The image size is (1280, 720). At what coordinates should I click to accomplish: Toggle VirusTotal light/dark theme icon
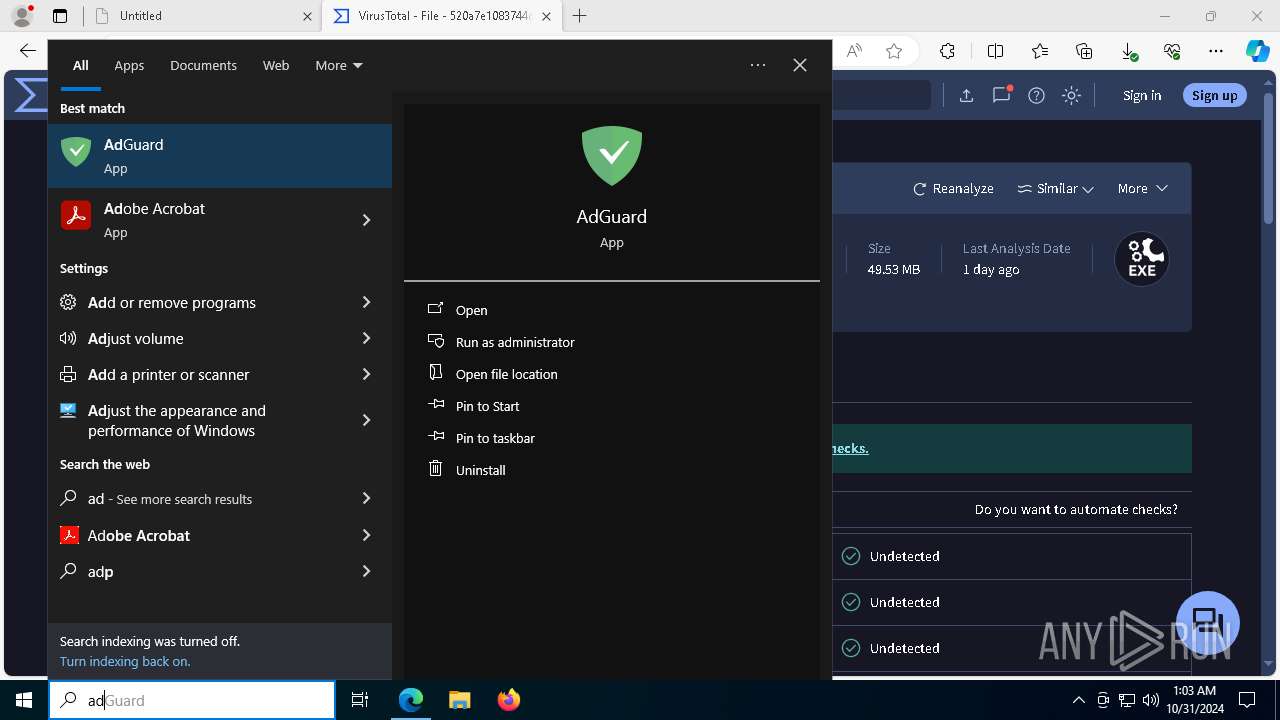[1071, 95]
